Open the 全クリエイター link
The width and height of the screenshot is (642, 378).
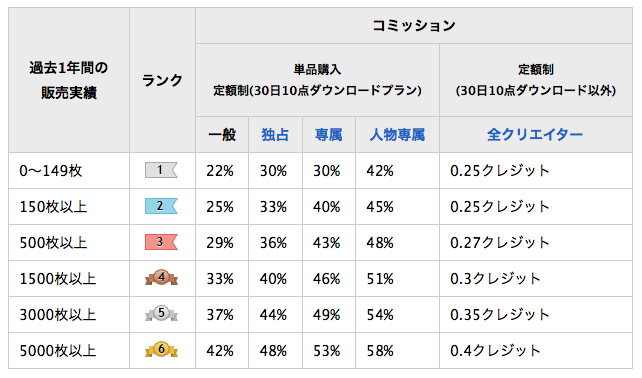535,135
